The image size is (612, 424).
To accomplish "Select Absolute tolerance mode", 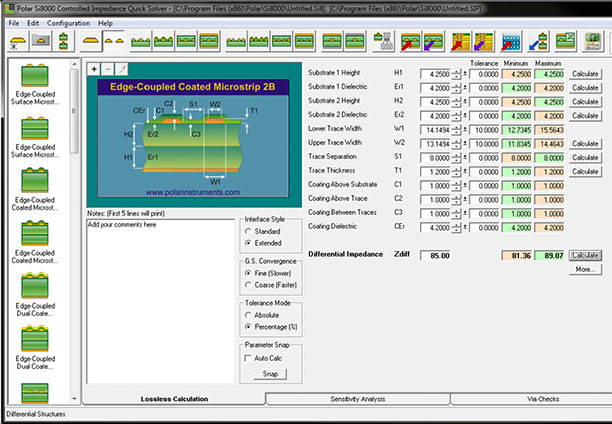I will pyautogui.click(x=248, y=314).
